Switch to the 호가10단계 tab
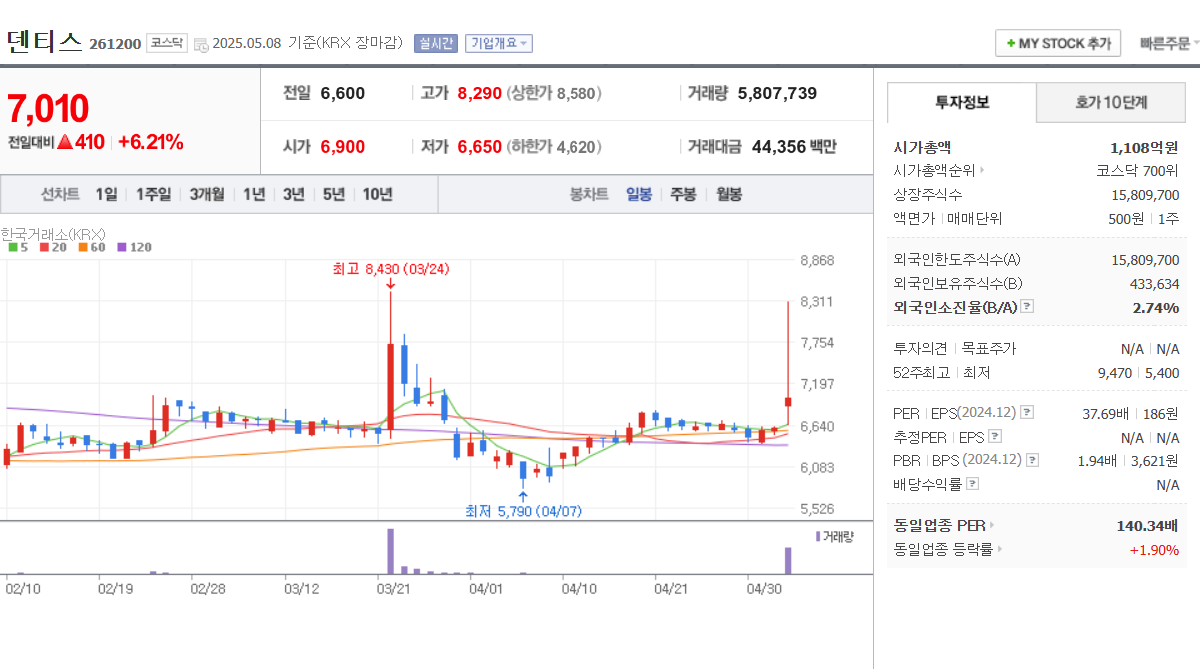 click(x=1111, y=102)
